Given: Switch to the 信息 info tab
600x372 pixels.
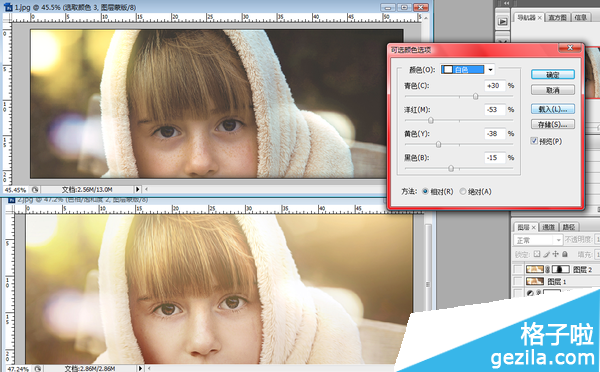Looking at the screenshot, I should 581,18.
